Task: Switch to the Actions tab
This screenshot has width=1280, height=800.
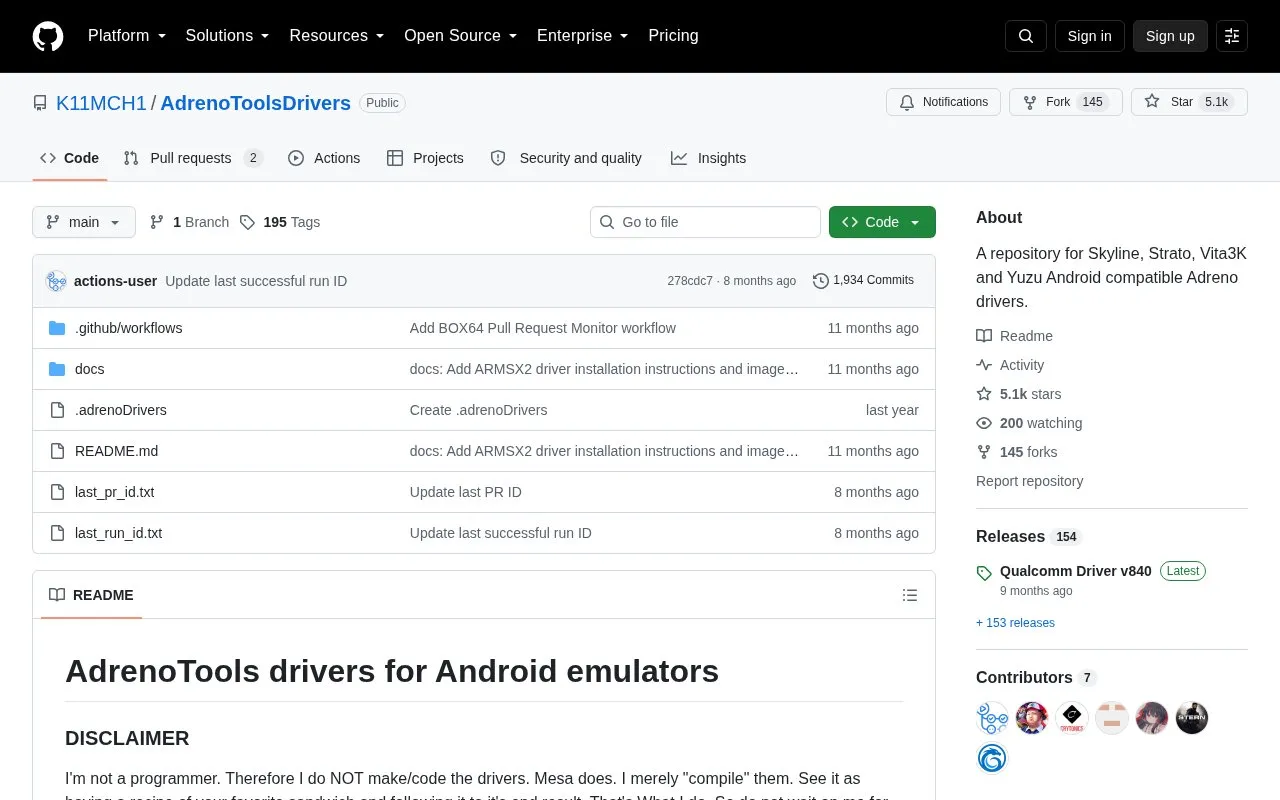Action: [324, 158]
